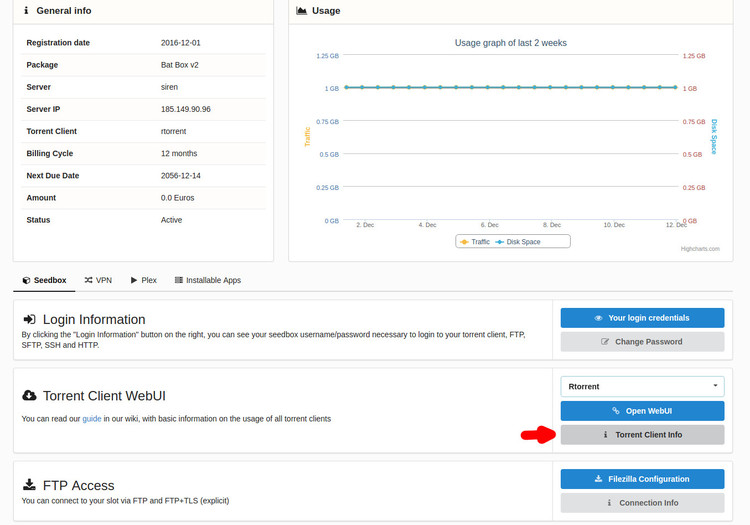Click the link icon on Open WebUI
Image resolution: width=750 pixels, height=525 pixels.
point(616,411)
